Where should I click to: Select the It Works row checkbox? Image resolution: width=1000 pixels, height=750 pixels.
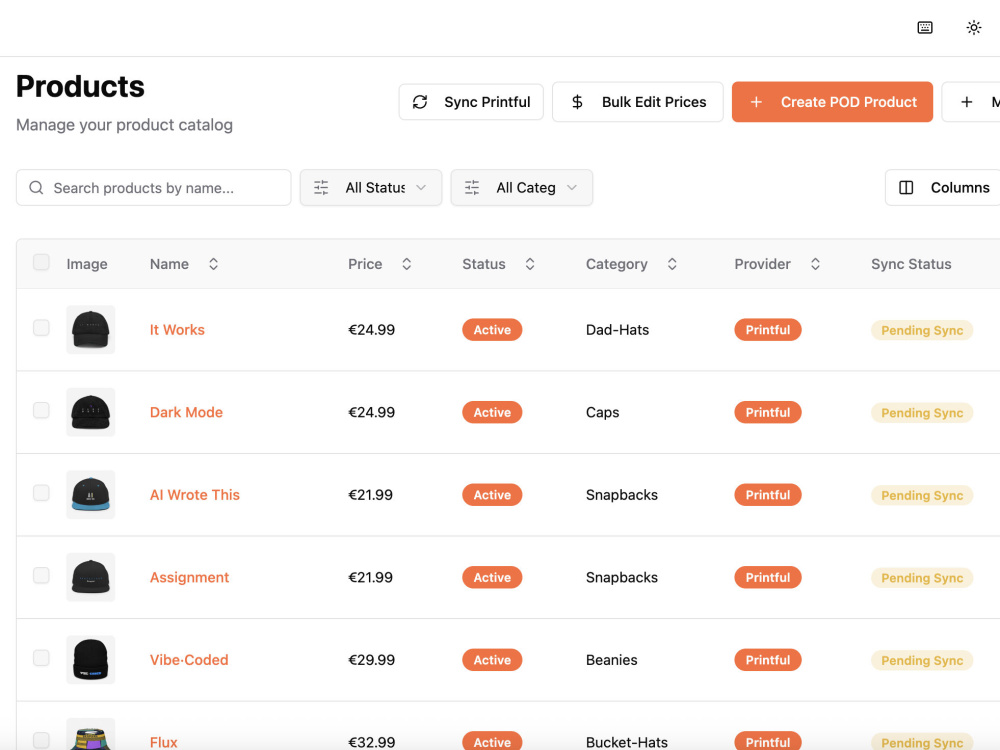41,328
